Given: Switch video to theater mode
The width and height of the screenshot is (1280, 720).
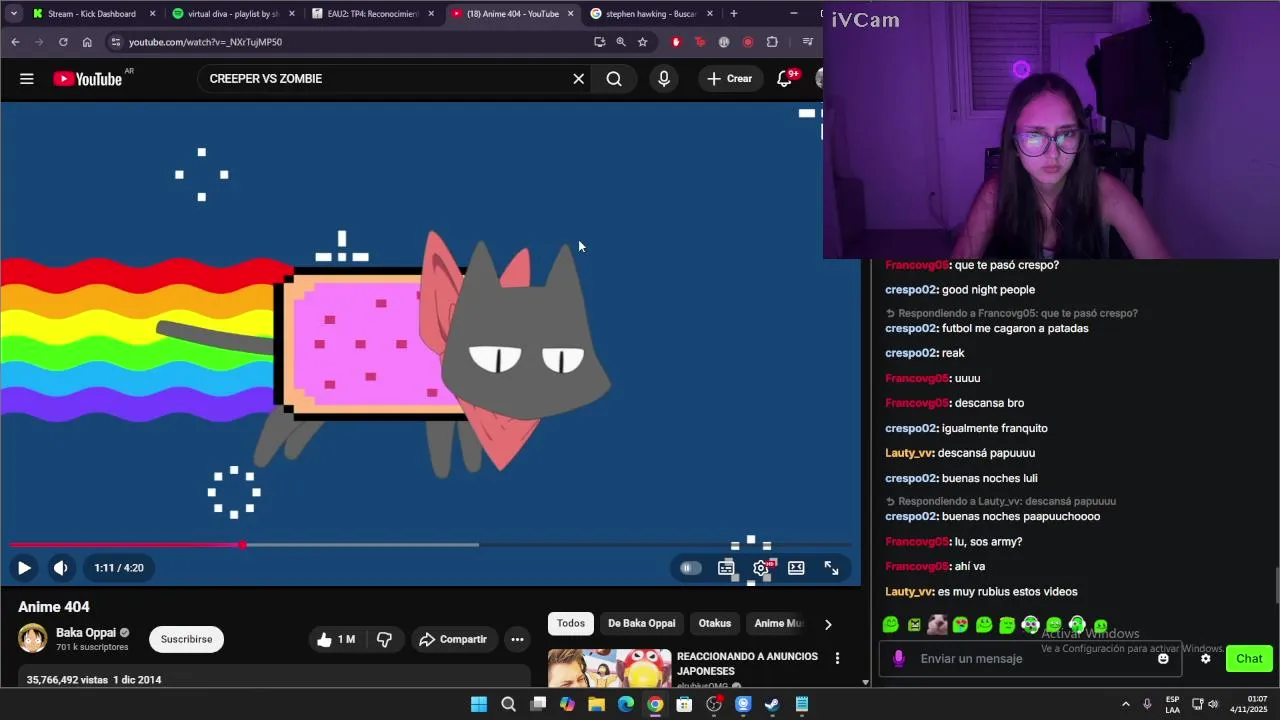Looking at the screenshot, I should tap(796, 568).
